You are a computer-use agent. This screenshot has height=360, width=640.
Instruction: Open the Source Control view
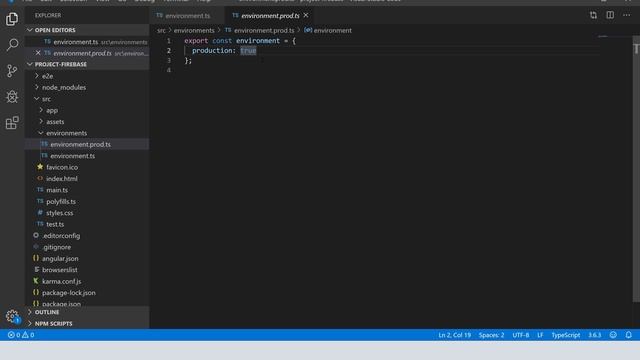(12, 71)
